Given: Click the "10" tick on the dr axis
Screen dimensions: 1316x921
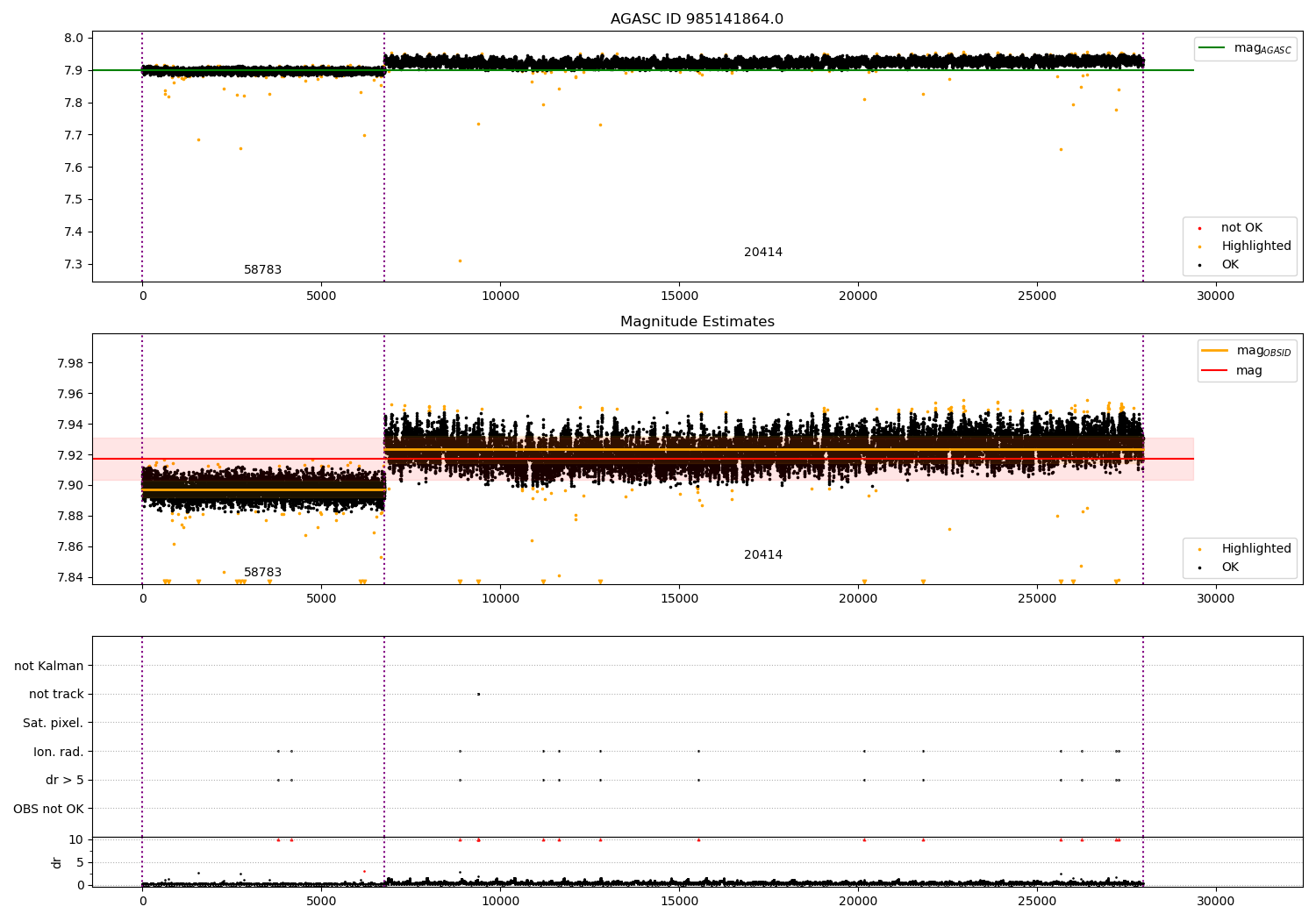Looking at the screenshot, I should (76, 840).
